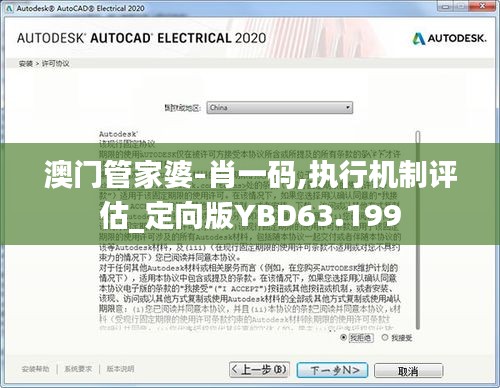Click the 下一步(N) next button
Screen dimensions: 500x388
click(332, 370)
